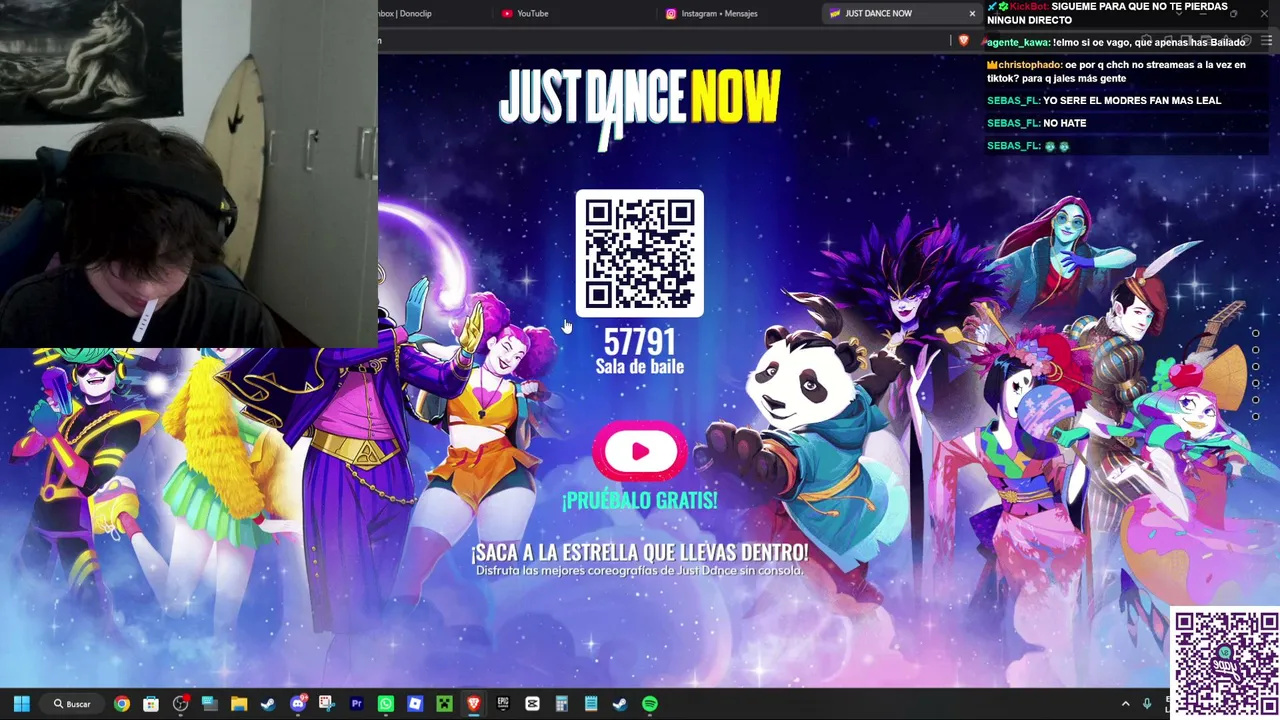Screen dimensions: 1280x720
Task: Select the fifth page navigation dot
Action: point(1255,400)
